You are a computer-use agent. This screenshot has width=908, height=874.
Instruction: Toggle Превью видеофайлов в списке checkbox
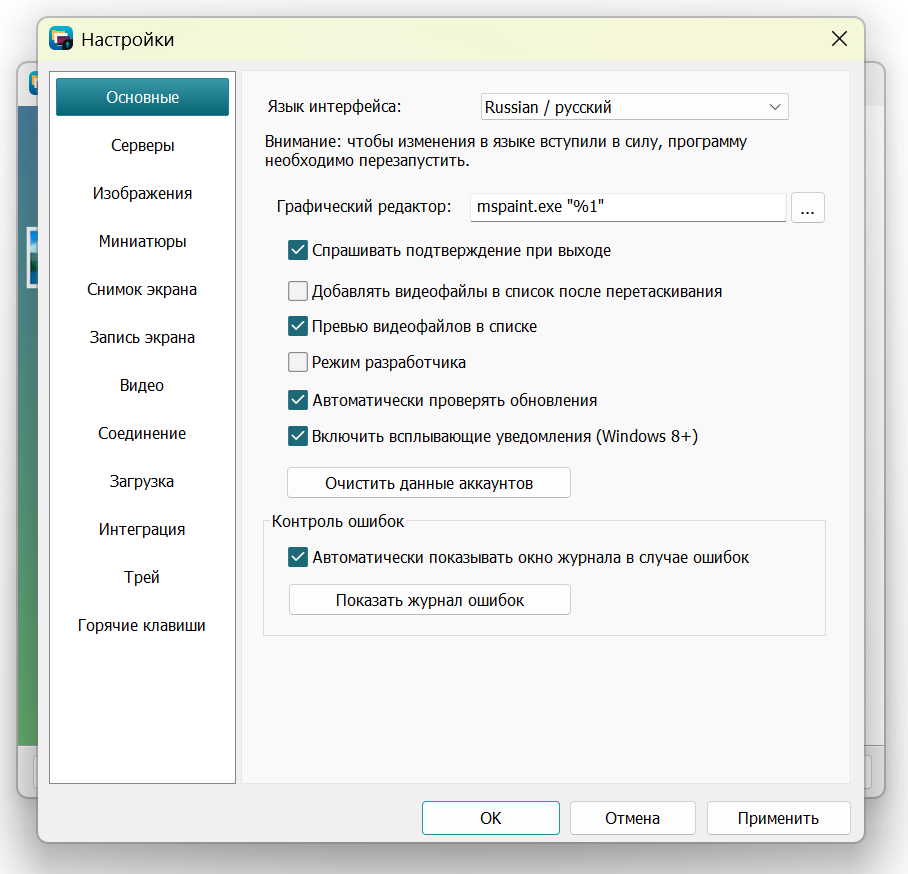click(298, 326)
